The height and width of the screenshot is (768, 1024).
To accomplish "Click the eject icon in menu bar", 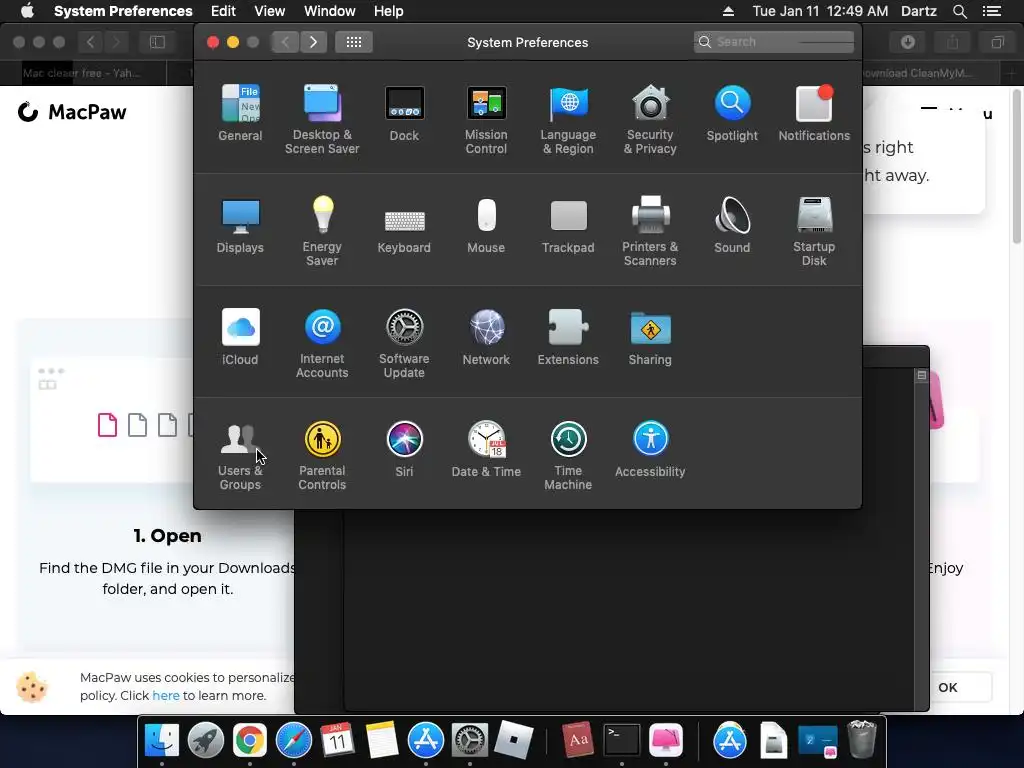I will click(728, 11).
